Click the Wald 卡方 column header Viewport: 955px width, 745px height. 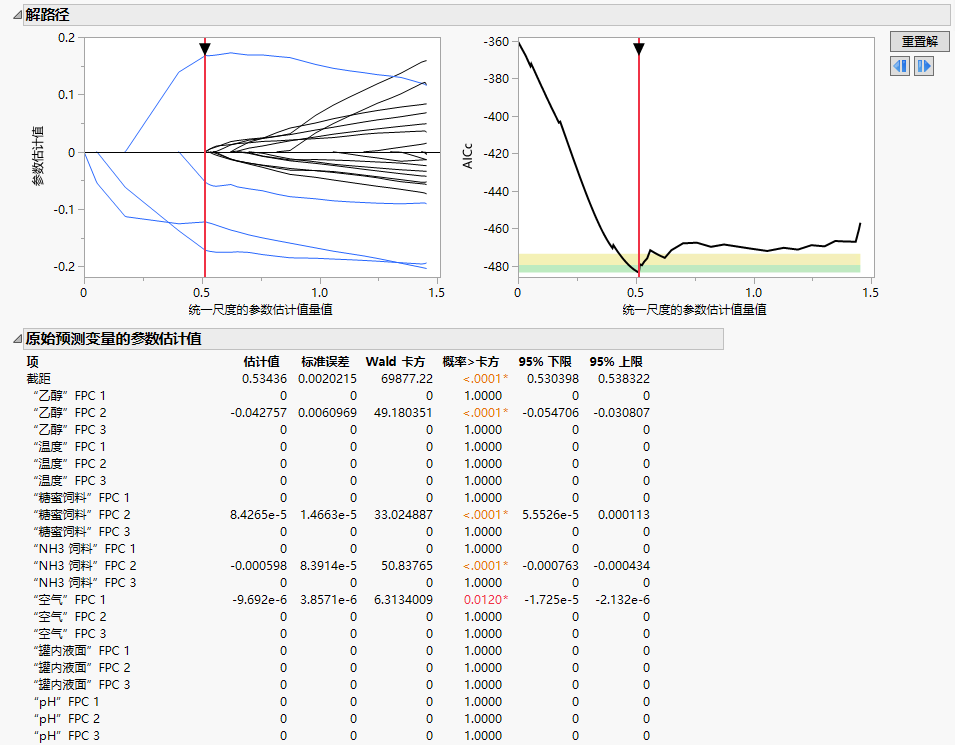coord(395,361)
